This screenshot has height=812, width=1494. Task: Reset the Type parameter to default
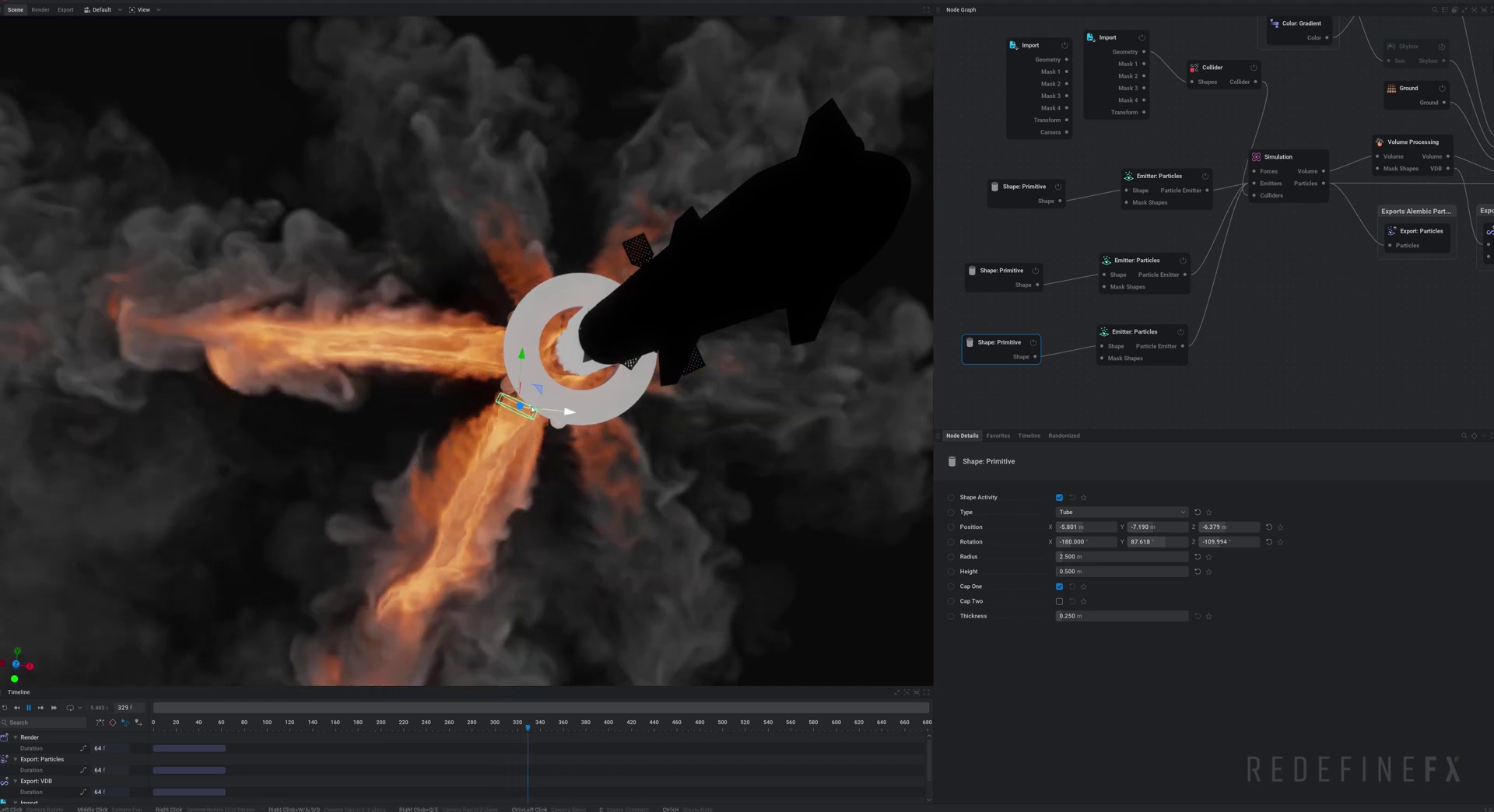click(x=1198, y=513)
